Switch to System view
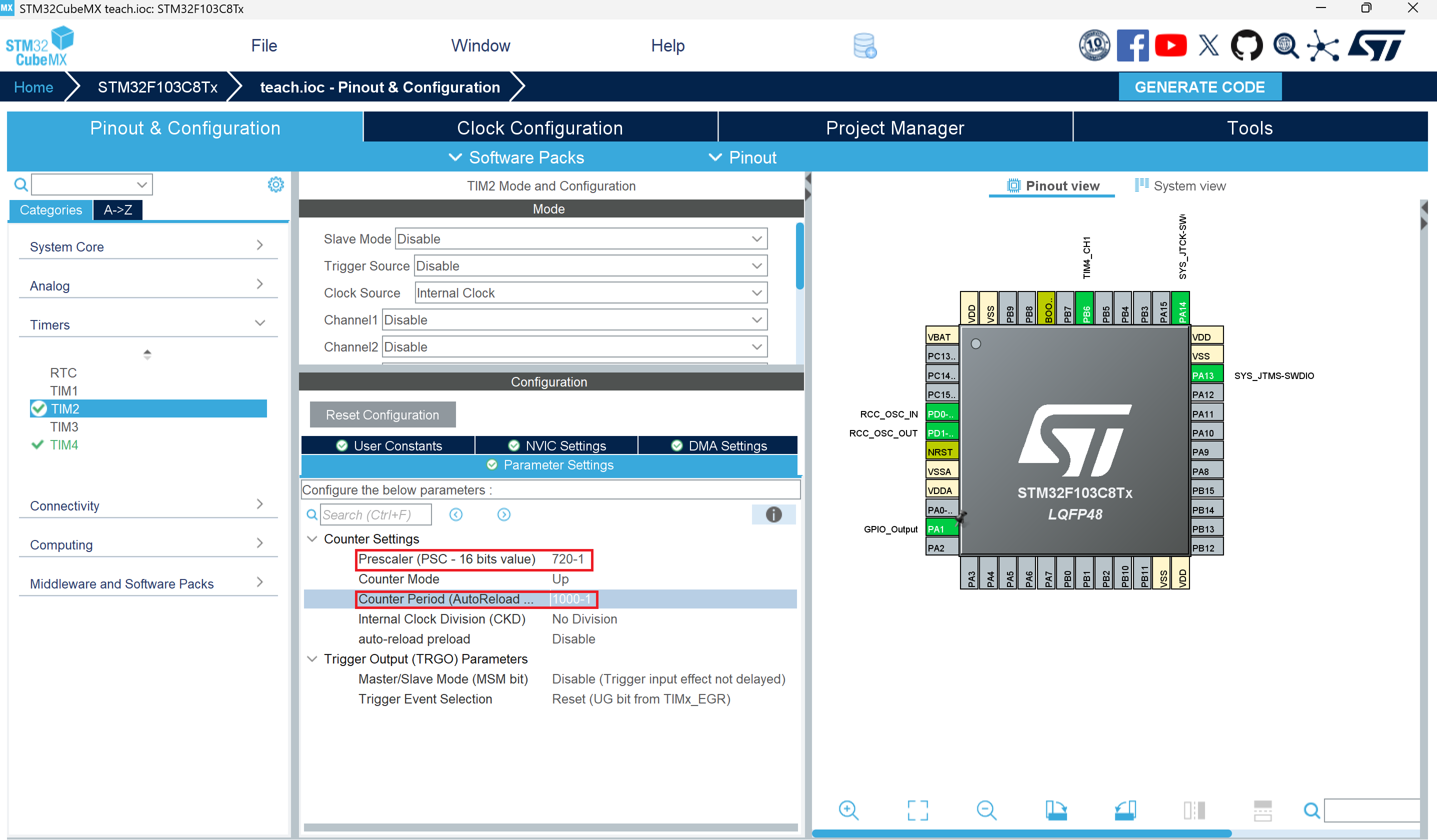The width and height of the screenshot is (1437, 840). click(x=1180, y=186)
